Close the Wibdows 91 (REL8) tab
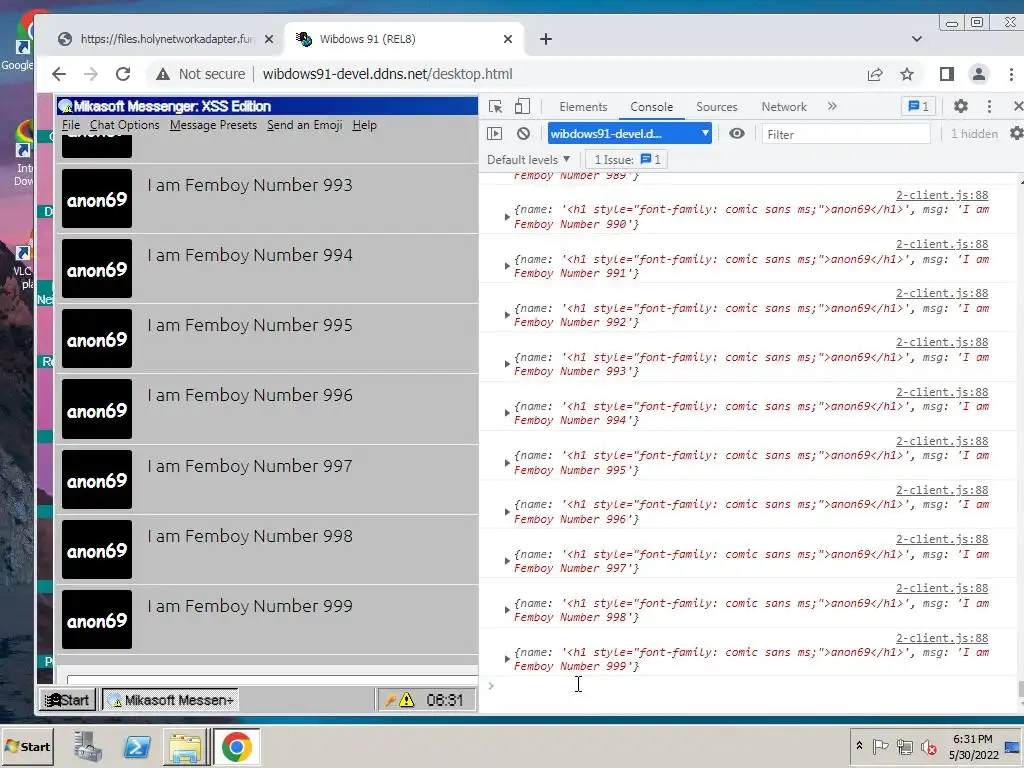Viewport: 1024px width, 768px height. click(507, 39)
